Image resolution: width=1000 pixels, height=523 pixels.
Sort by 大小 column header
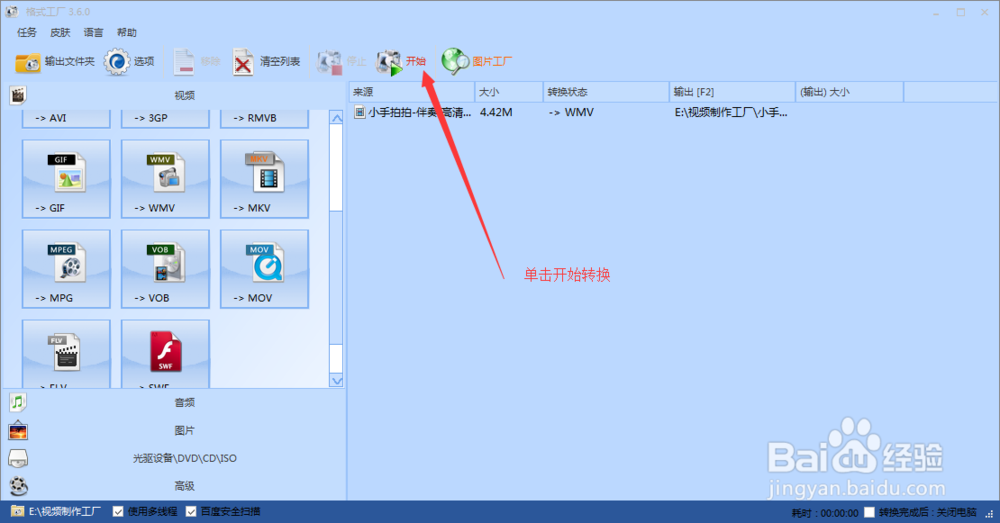coord(509,92)
